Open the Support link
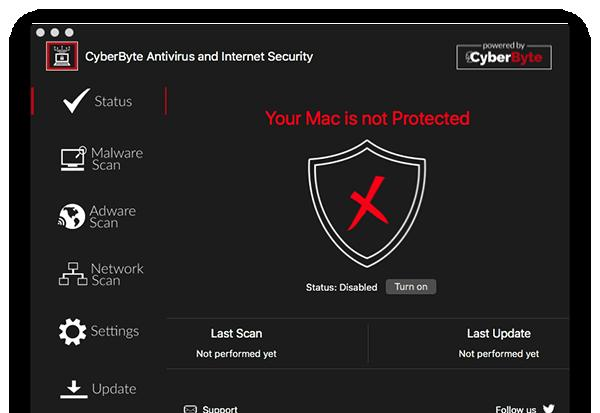 [x=220, y=408]
